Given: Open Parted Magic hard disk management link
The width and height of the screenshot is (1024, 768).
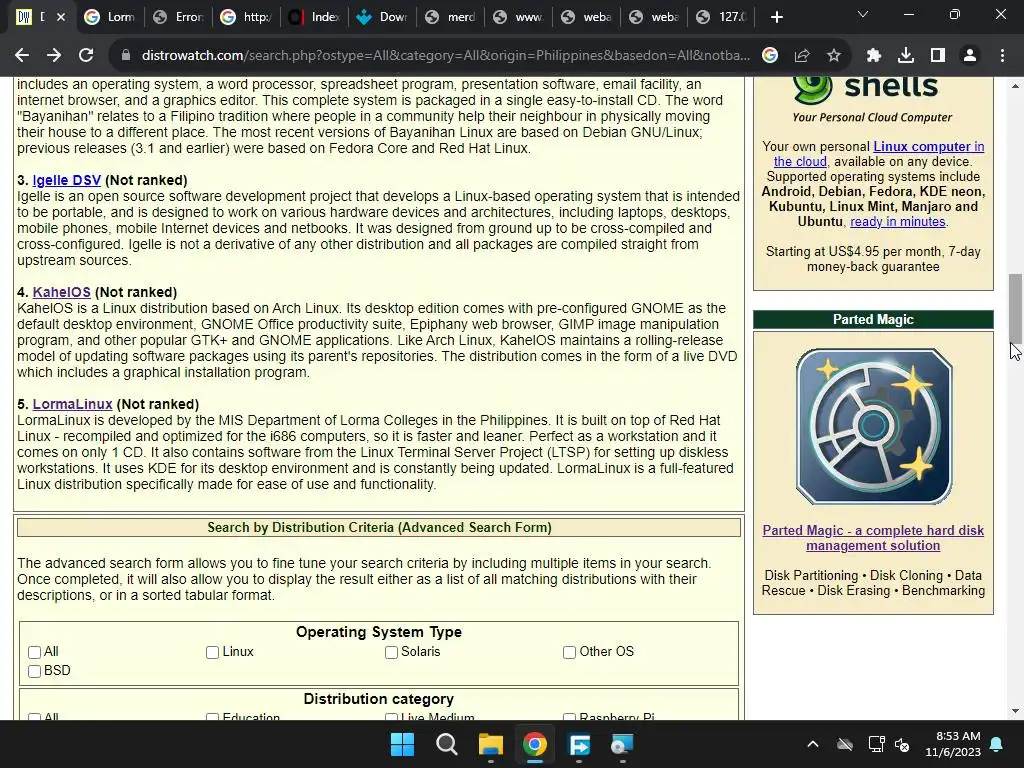Looking at the screenshot, I should [873, 538].
